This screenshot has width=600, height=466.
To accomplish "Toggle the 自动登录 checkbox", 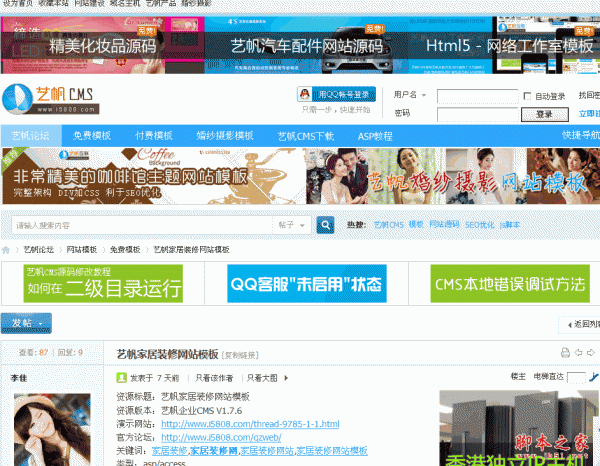I will point(527,96).
